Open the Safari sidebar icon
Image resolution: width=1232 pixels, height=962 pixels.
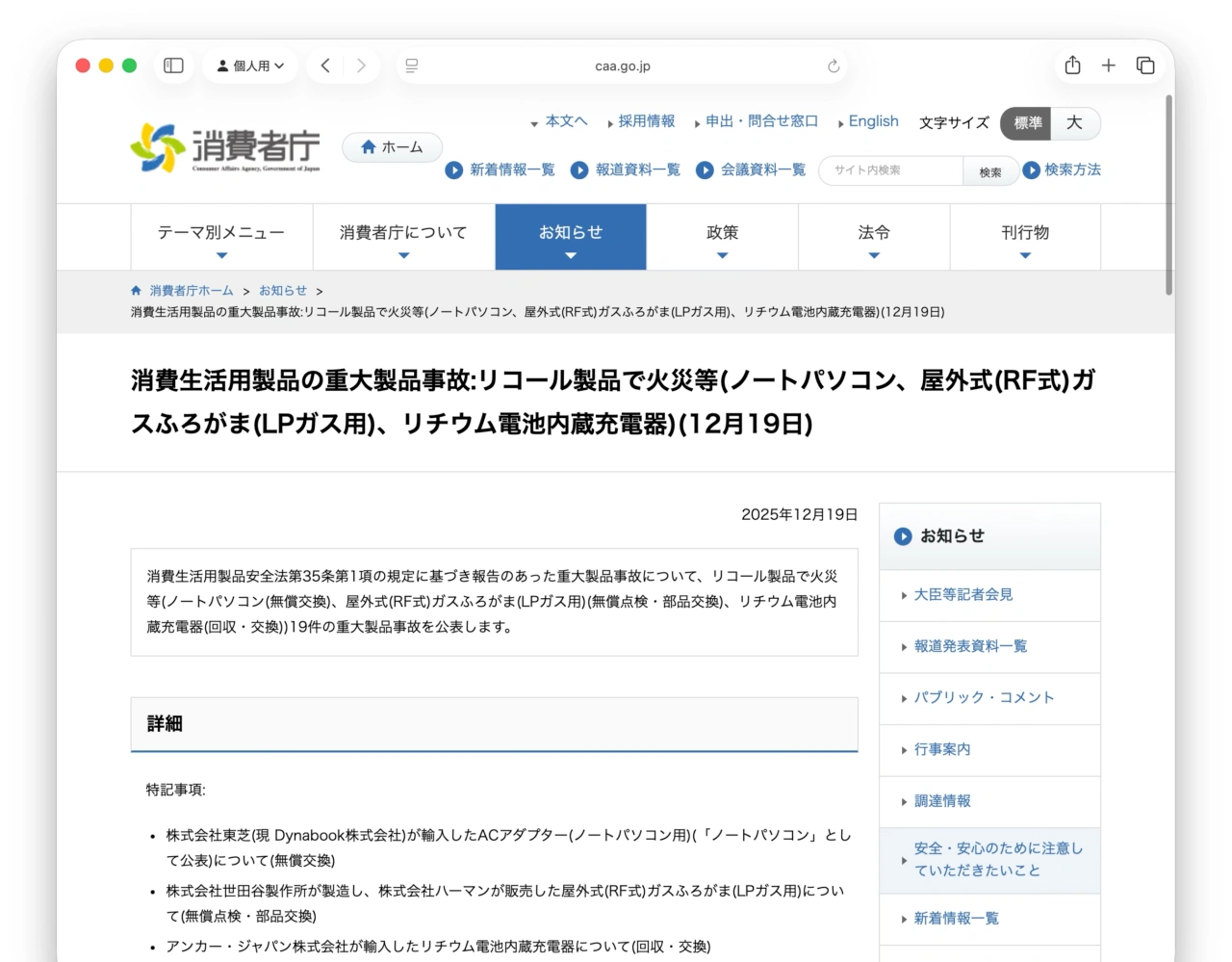pos(172,65)
